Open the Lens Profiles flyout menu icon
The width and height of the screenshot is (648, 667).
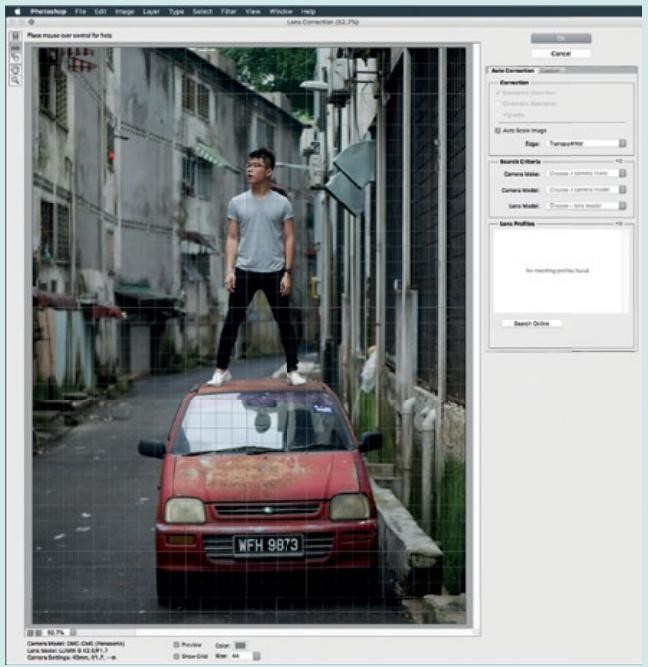[619, 223]
